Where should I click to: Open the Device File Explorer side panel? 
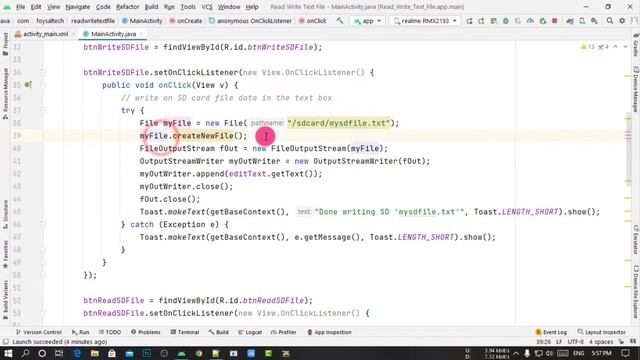tap(636, 291)
